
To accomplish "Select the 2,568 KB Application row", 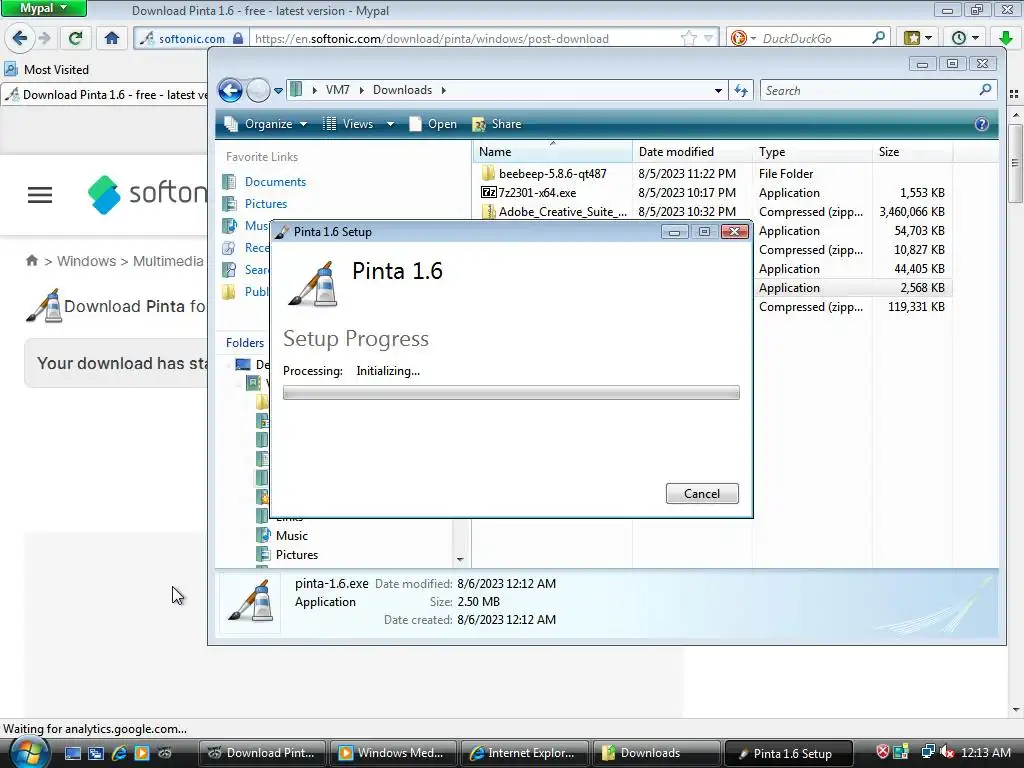I will pos(852,288).
